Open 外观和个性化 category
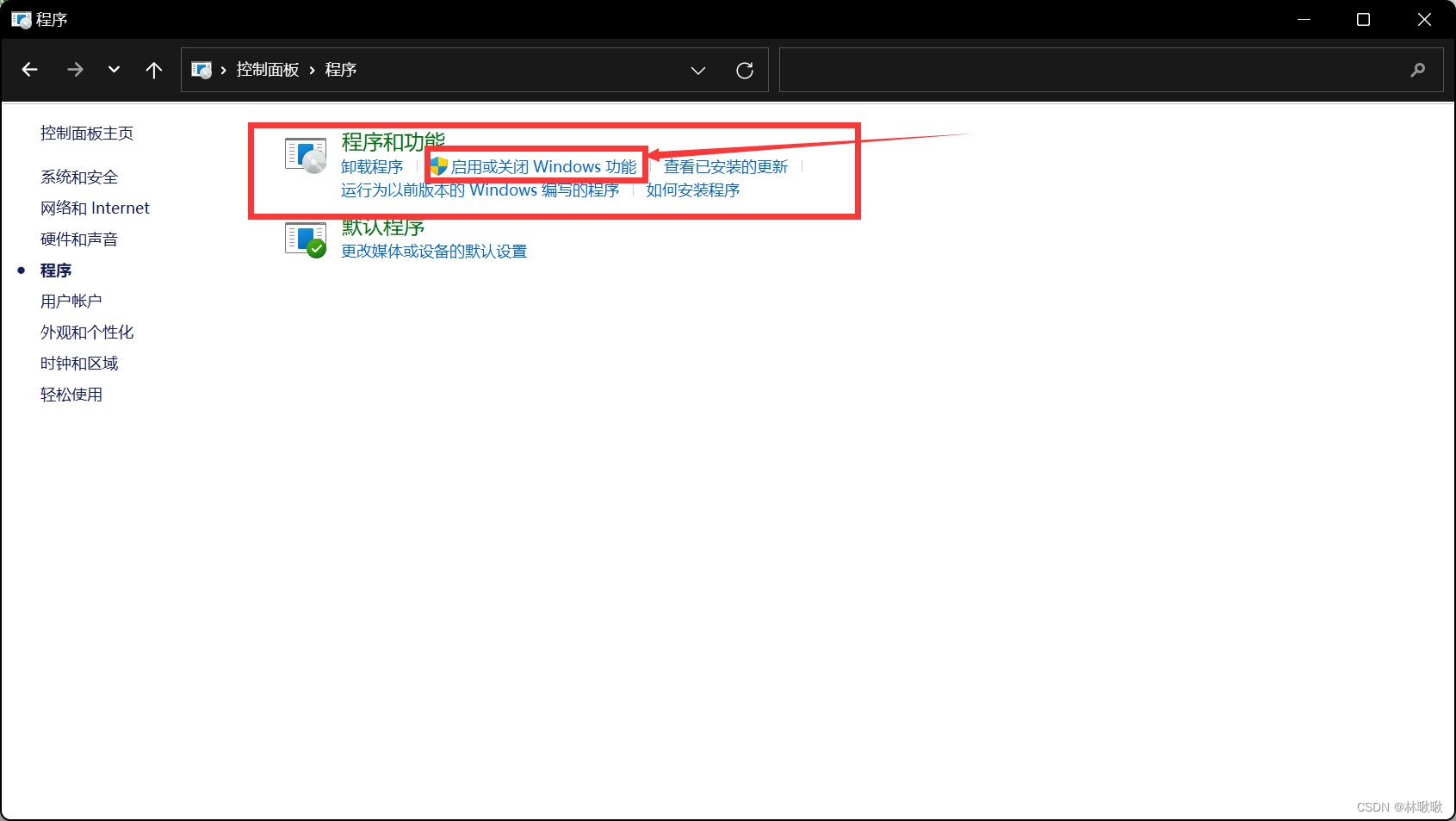1456x821 pixels. click(x=87, y=333)
